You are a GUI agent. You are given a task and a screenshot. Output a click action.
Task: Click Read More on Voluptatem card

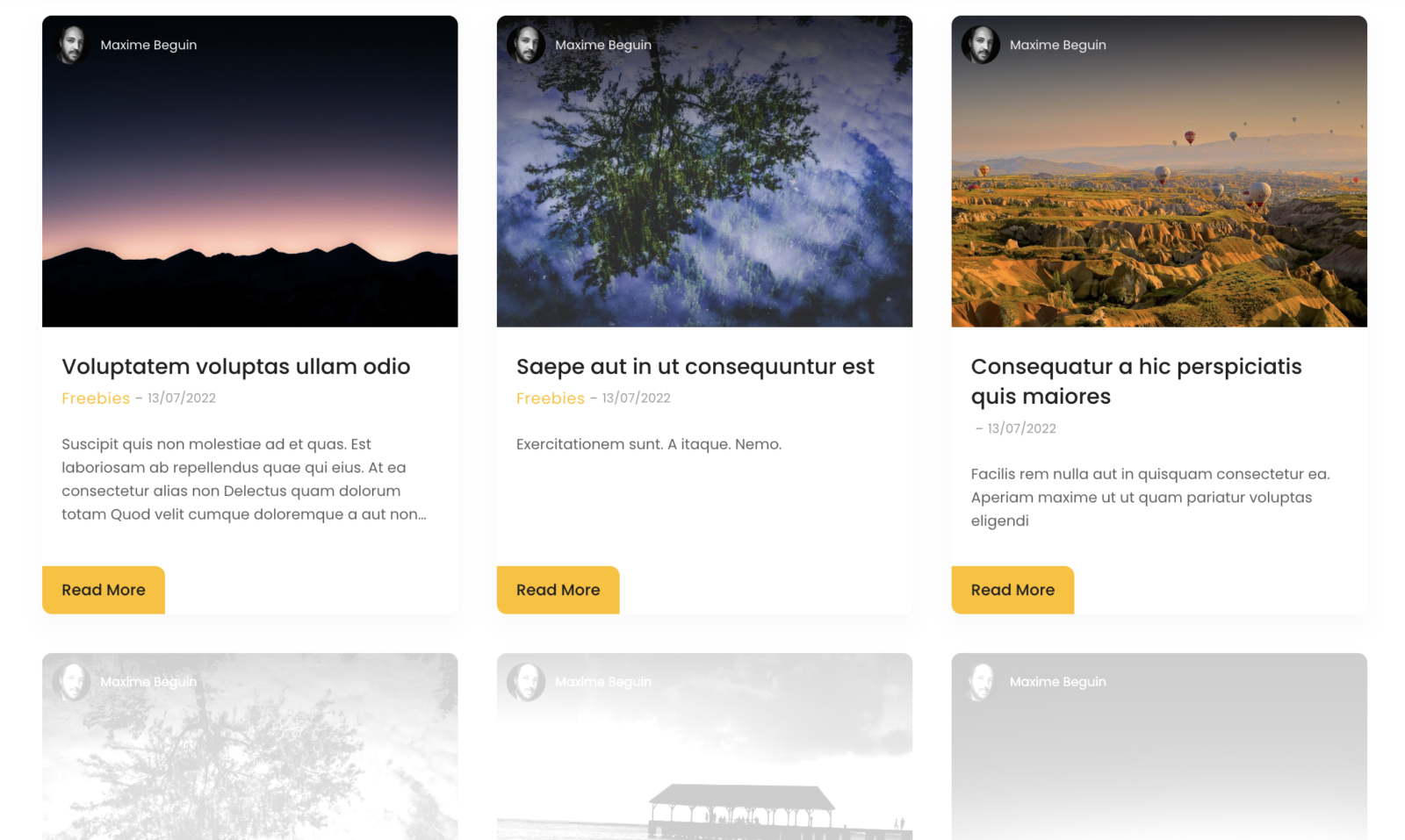(104, 590)
